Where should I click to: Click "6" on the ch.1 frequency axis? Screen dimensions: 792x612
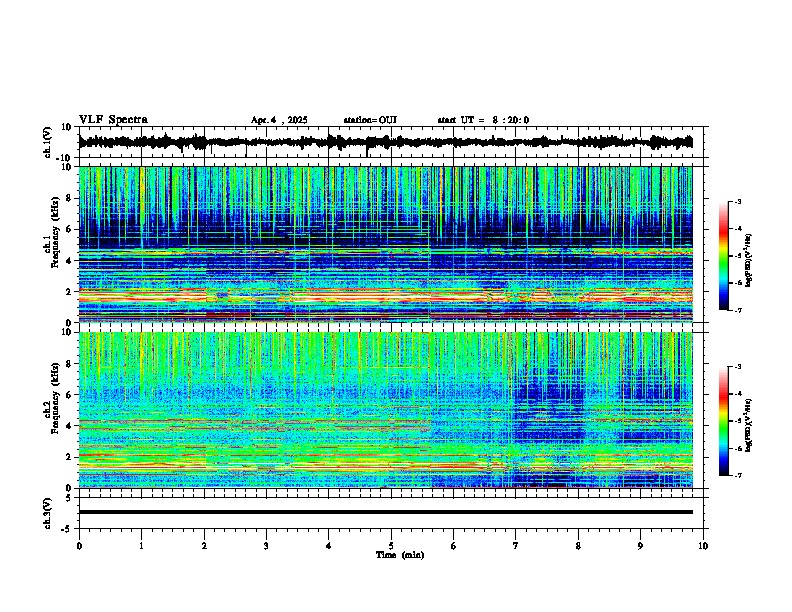point(70,229)
